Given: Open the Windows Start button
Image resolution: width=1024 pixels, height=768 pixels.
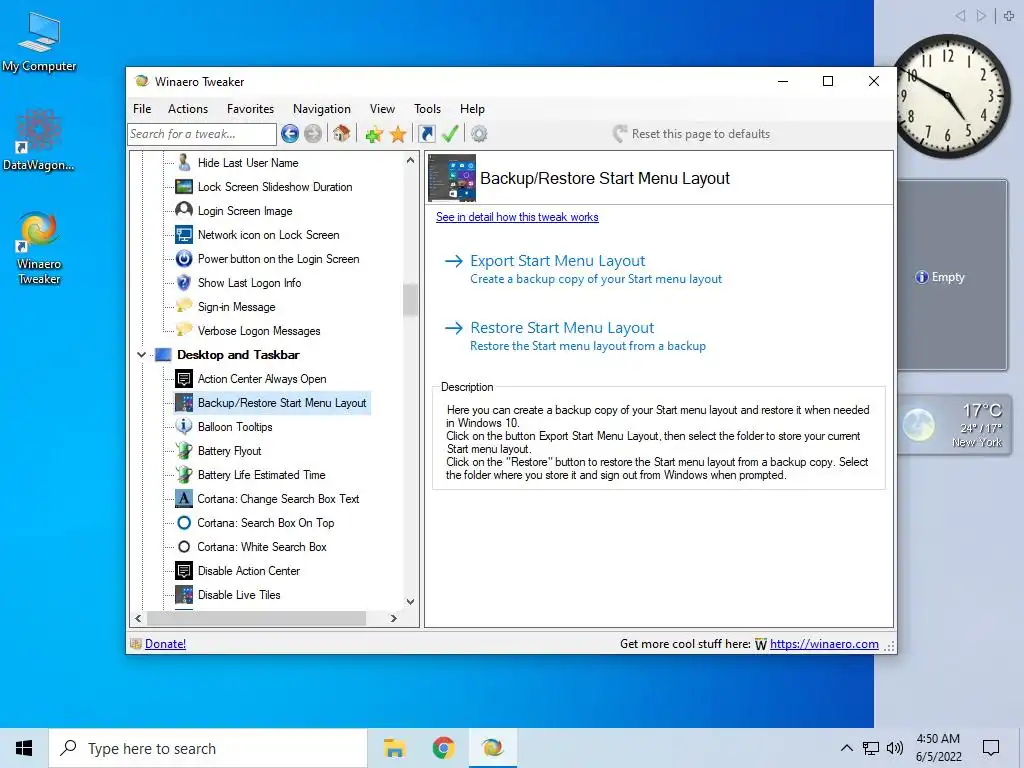Looking at the screenshot, I should 24,748.
